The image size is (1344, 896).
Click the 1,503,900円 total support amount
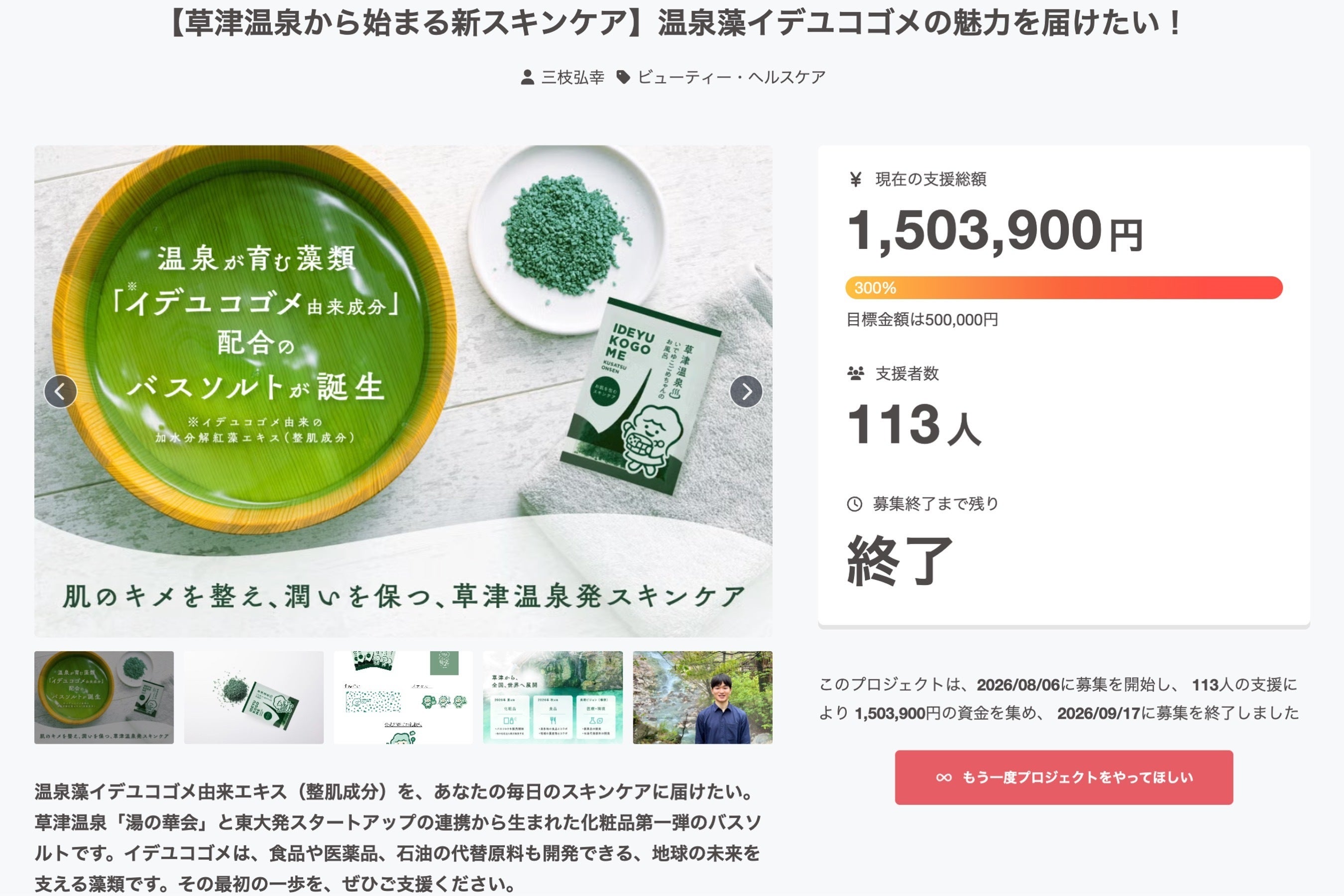(995, 230)
